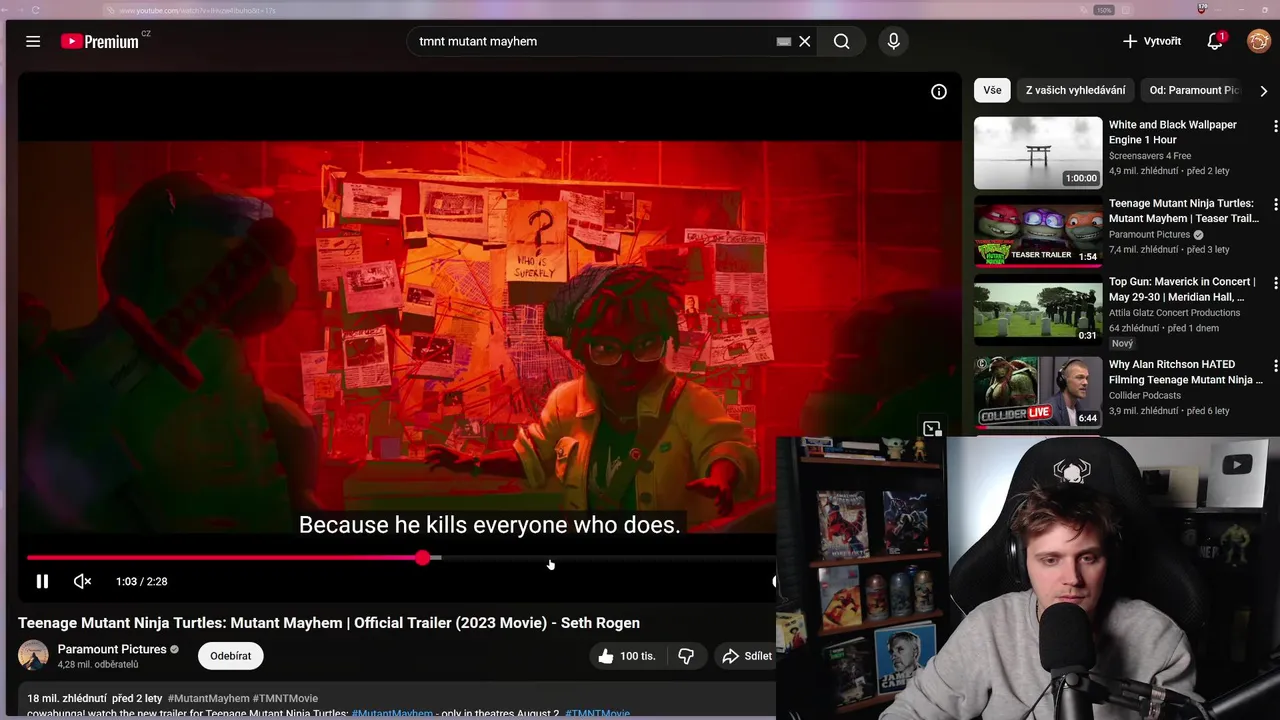Show video info card icon

(x=939, y=92)
